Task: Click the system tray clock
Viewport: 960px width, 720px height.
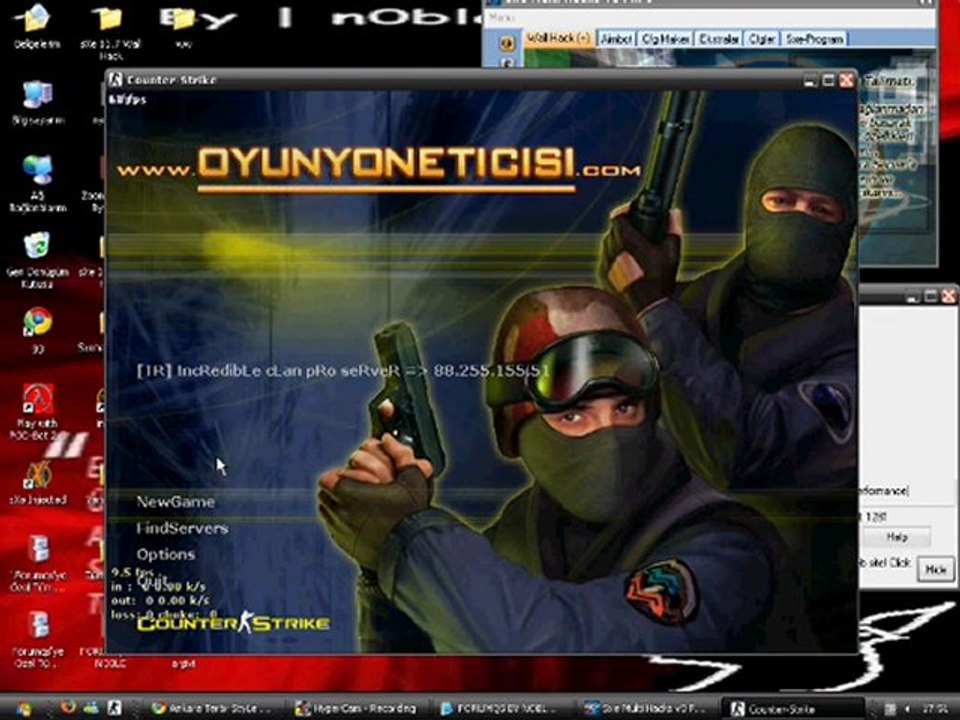Action: click(x=937, y=709)
